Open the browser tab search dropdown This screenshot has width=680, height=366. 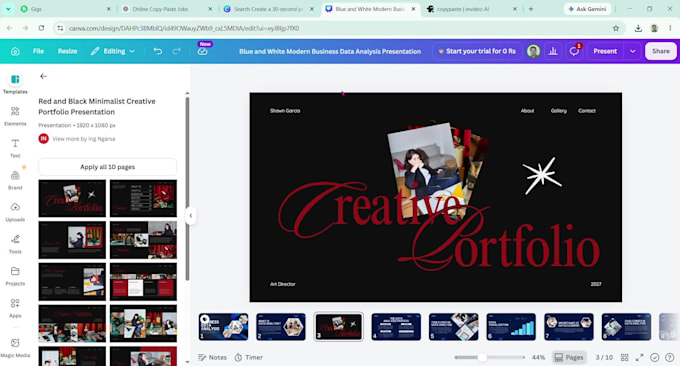[x=8, y=9]
